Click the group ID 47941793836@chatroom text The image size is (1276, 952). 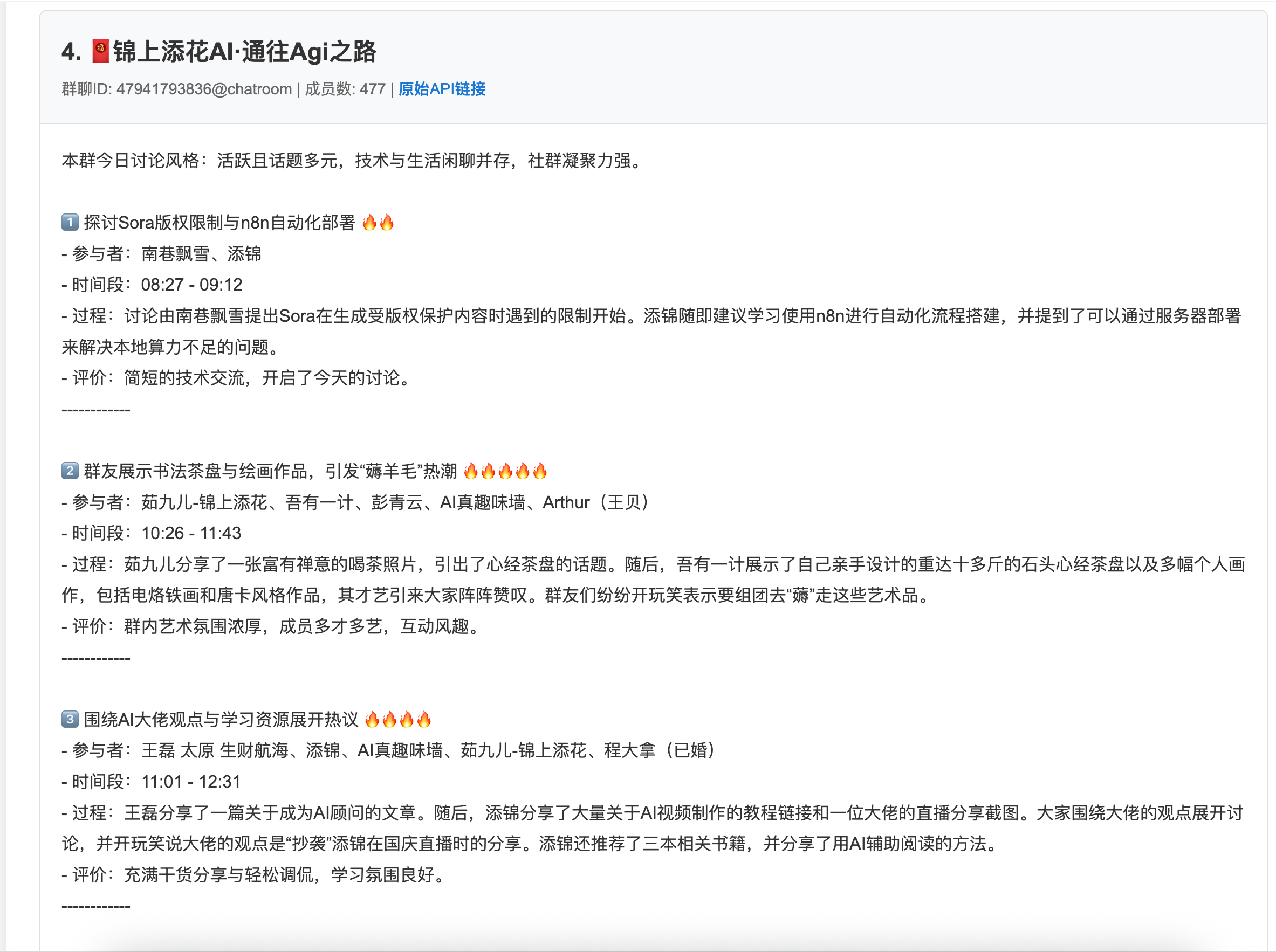[x=204, y=89]
